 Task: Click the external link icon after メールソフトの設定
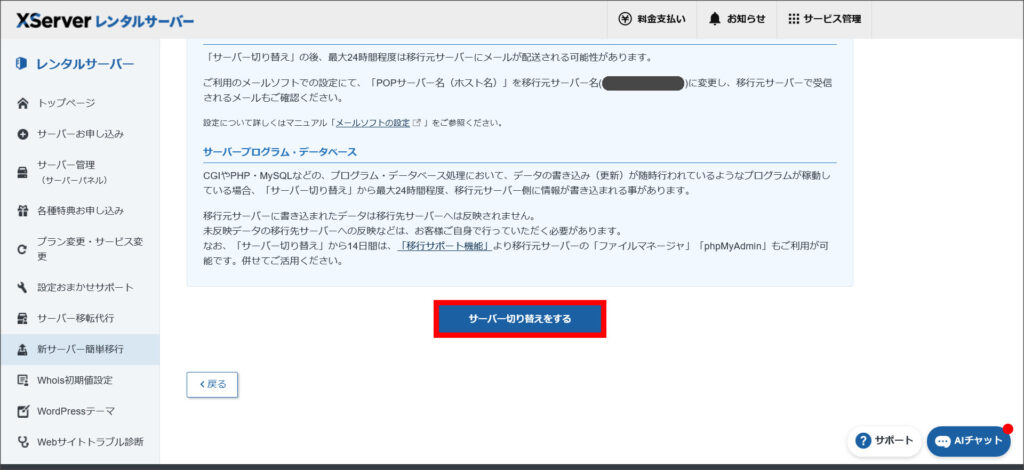[416, 123]
